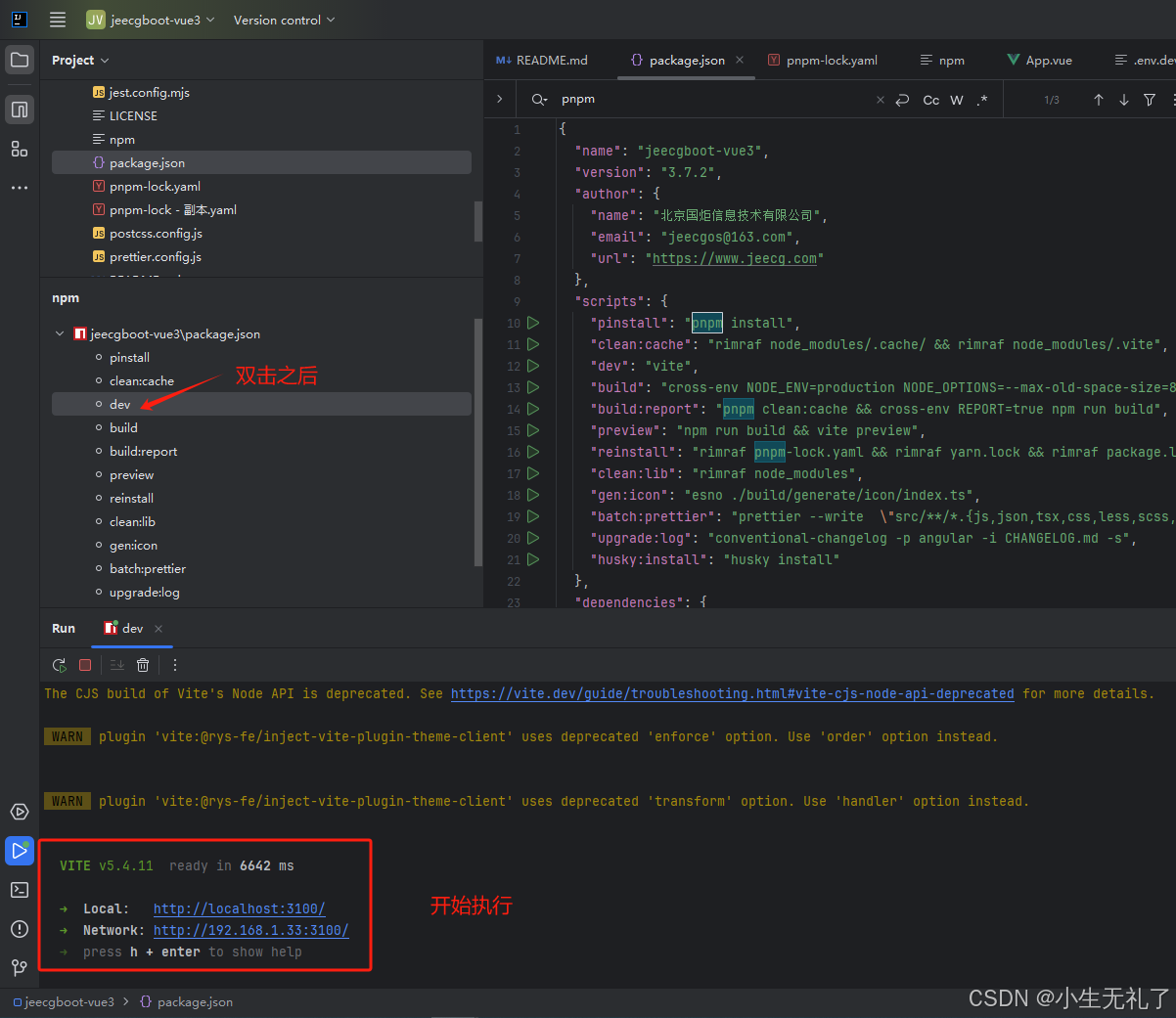Open the Run tool window icon

20,851
